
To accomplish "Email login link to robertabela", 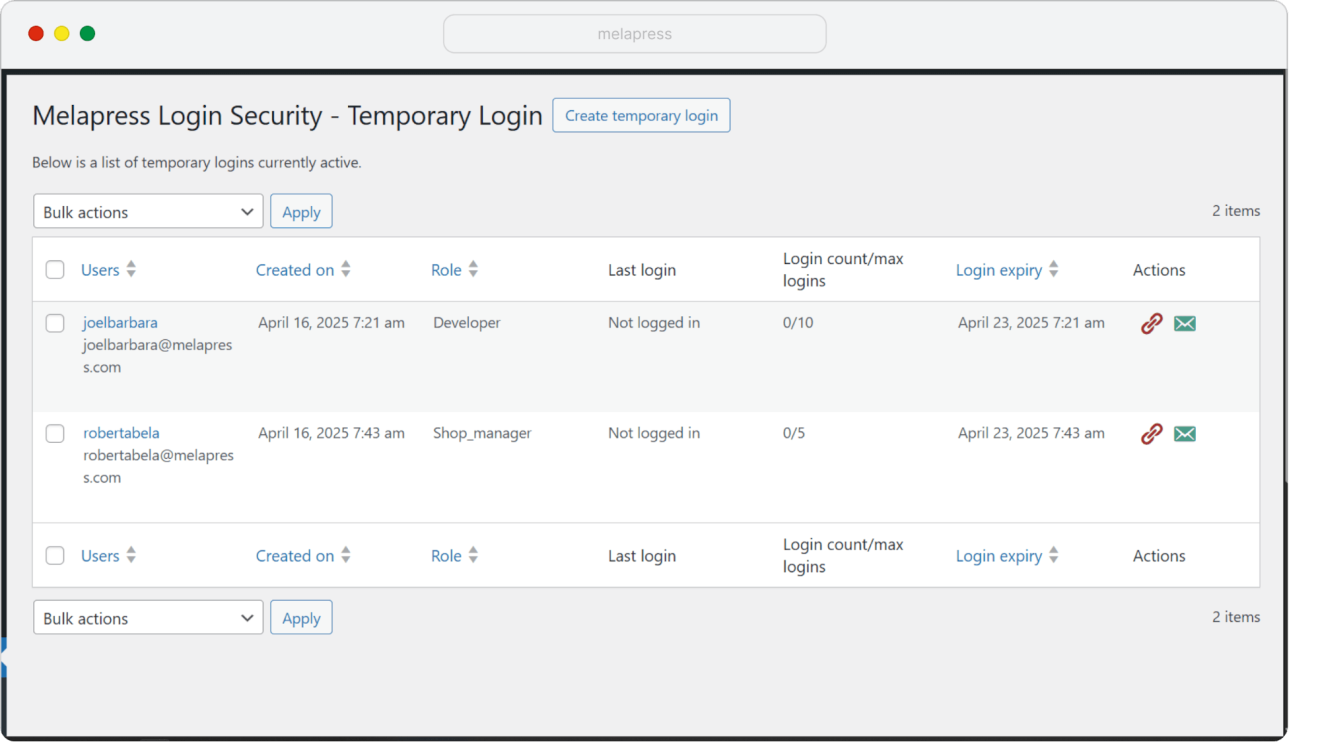I will (1185, 433).
